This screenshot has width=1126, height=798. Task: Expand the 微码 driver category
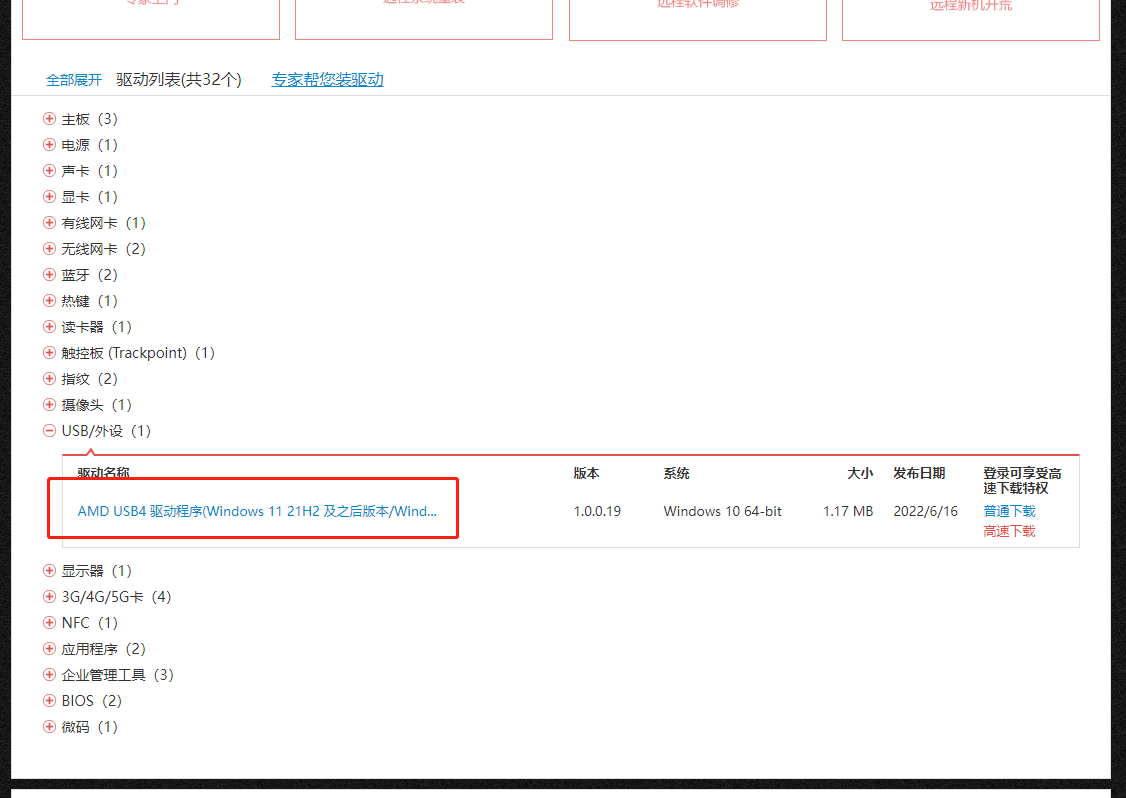49,726
